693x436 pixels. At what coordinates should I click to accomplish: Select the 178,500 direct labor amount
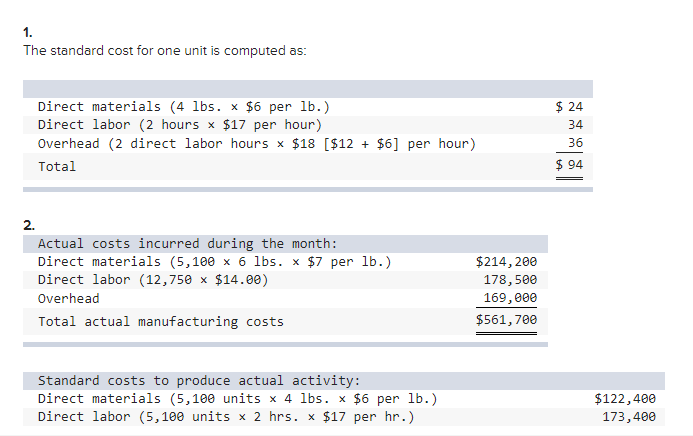point(510,280)
